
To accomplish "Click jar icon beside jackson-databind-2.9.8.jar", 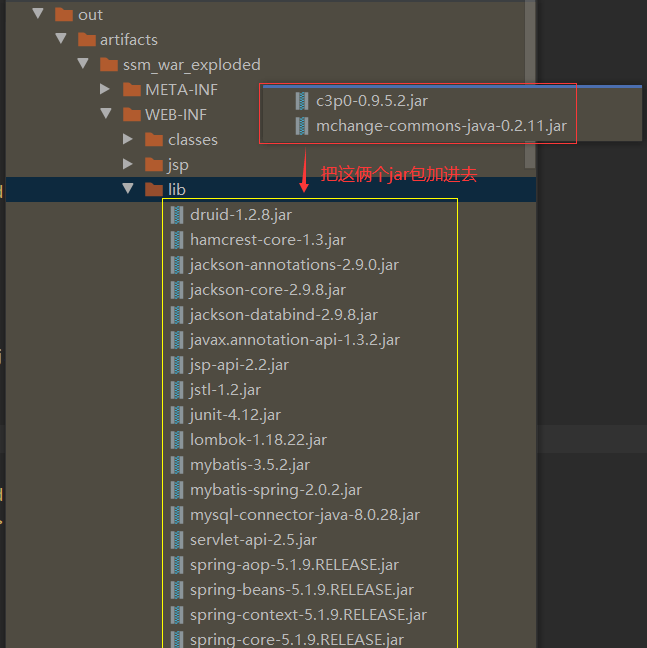I will [x=177, y=315].
